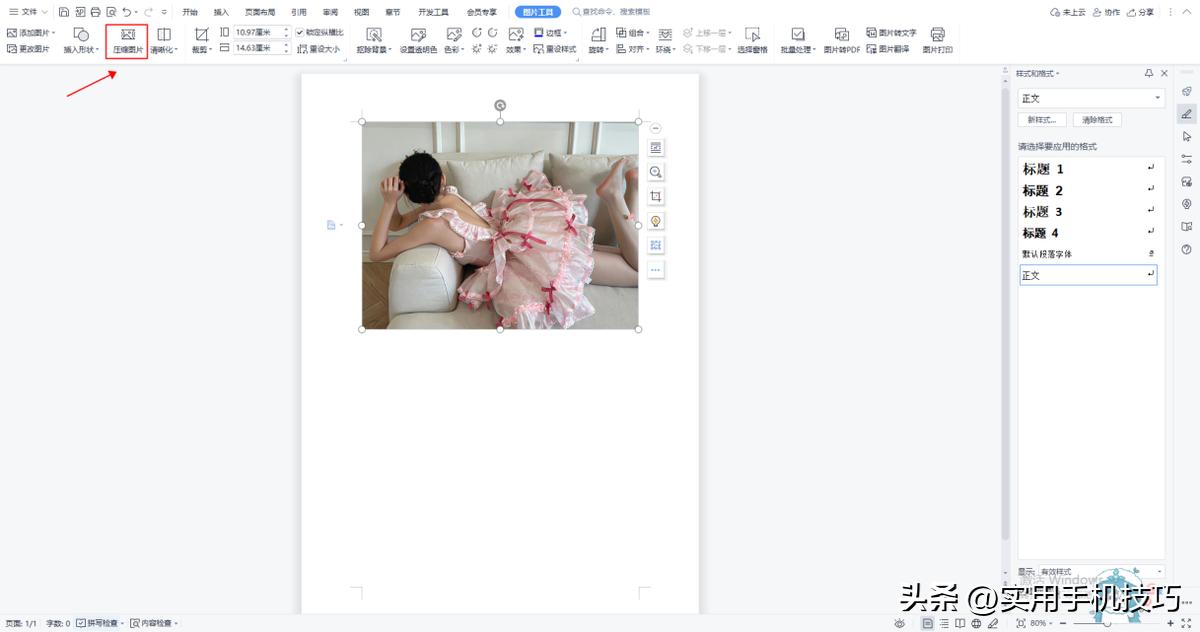Click the 图片打印 print picture icon
Image resolution: width=1200 pixels, height=632 pixels.
click(937, 40)
